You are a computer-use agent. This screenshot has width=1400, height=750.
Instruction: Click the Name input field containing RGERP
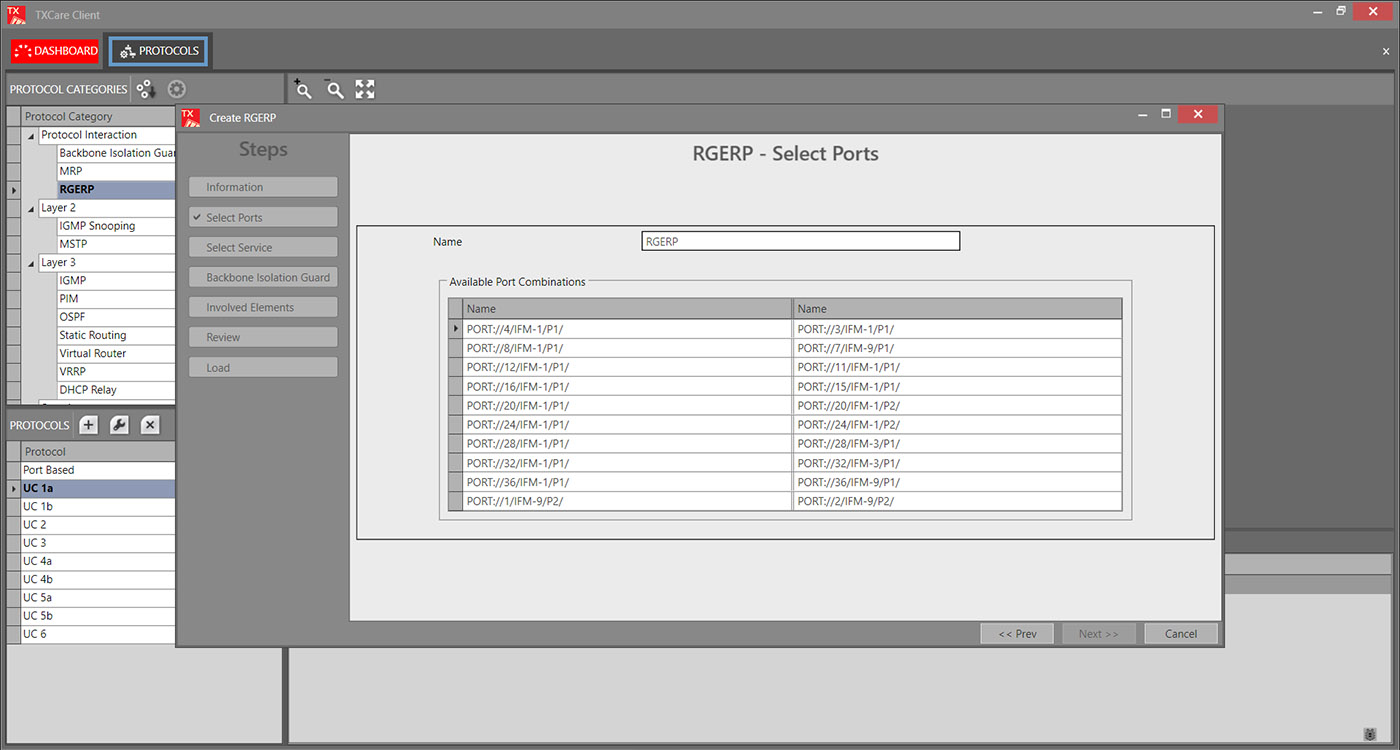800,241
